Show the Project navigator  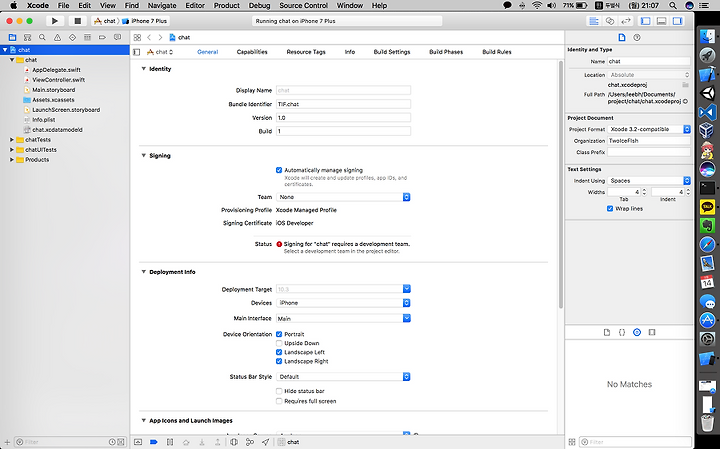pos(12,37)
